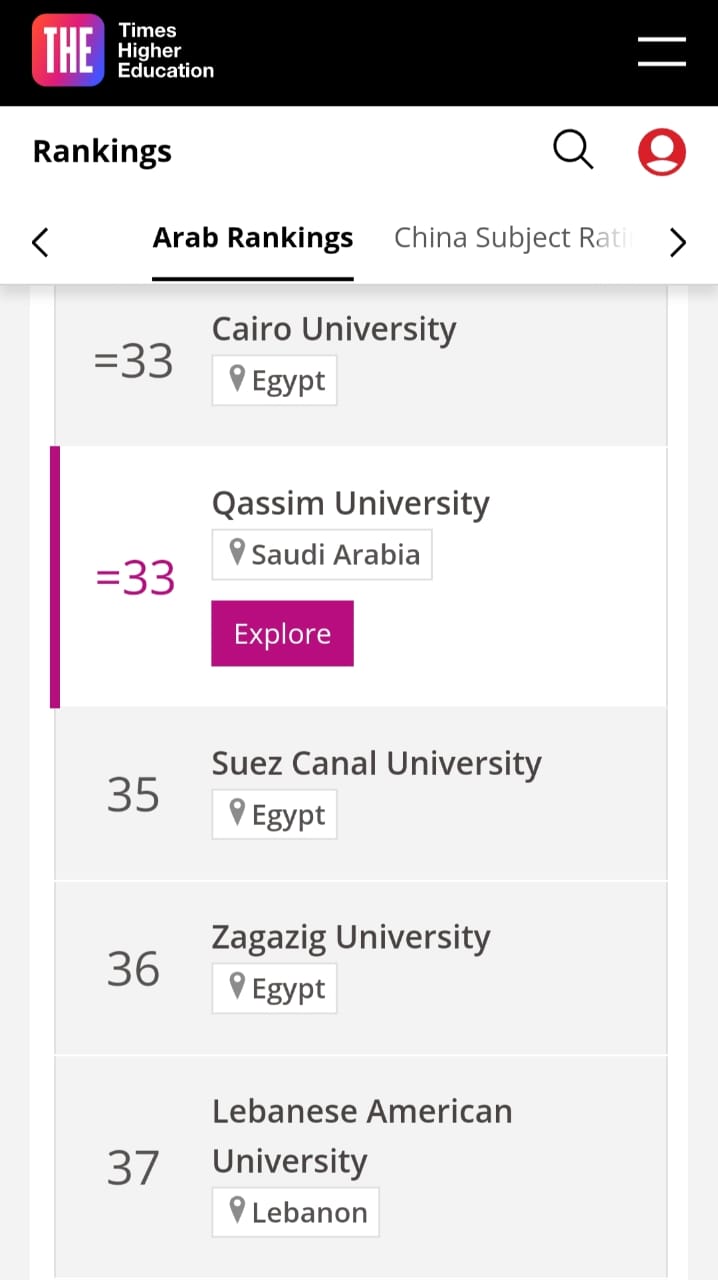Open the Suez Canal University link

click(x=376, y=763)
